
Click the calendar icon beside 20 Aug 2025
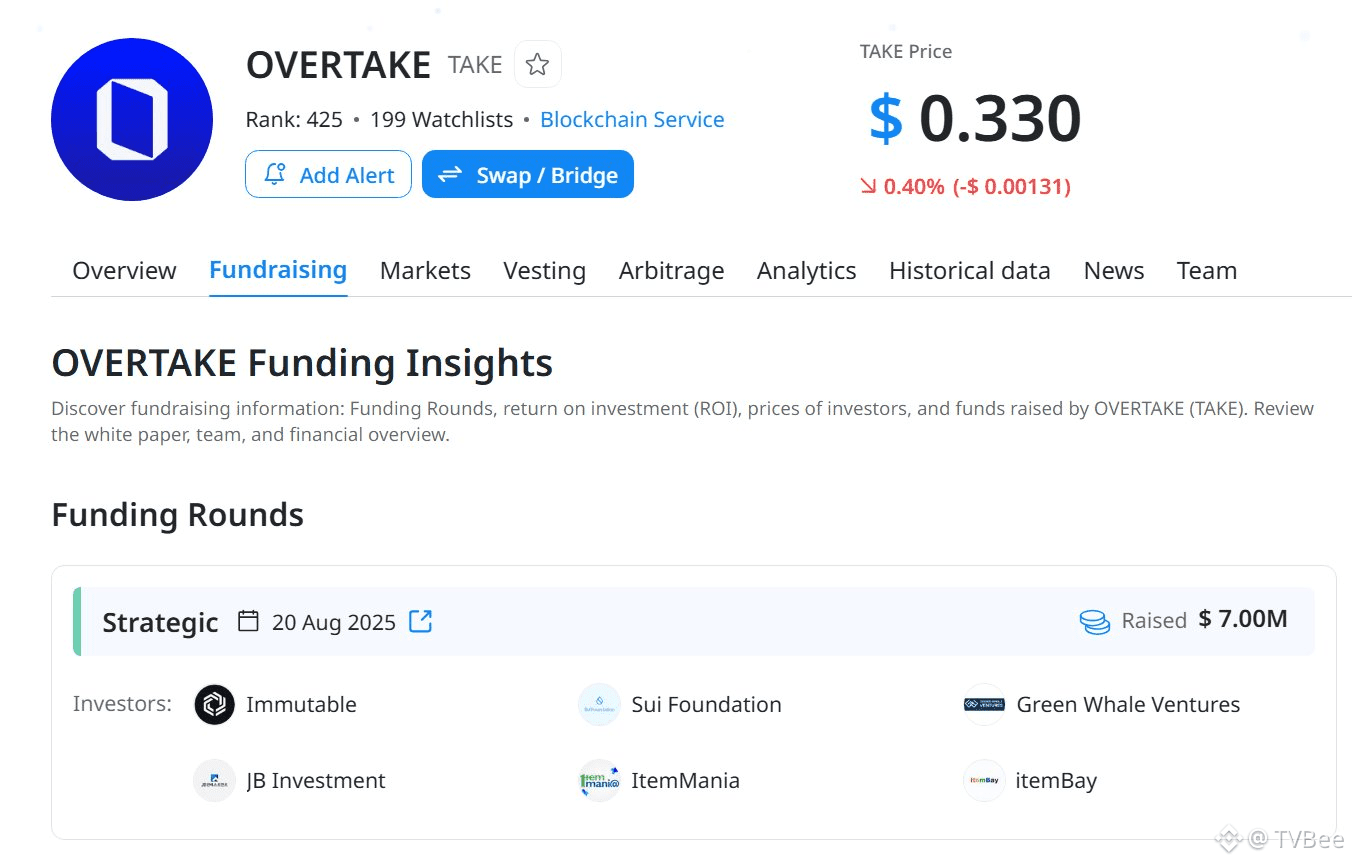click(247, 621)
